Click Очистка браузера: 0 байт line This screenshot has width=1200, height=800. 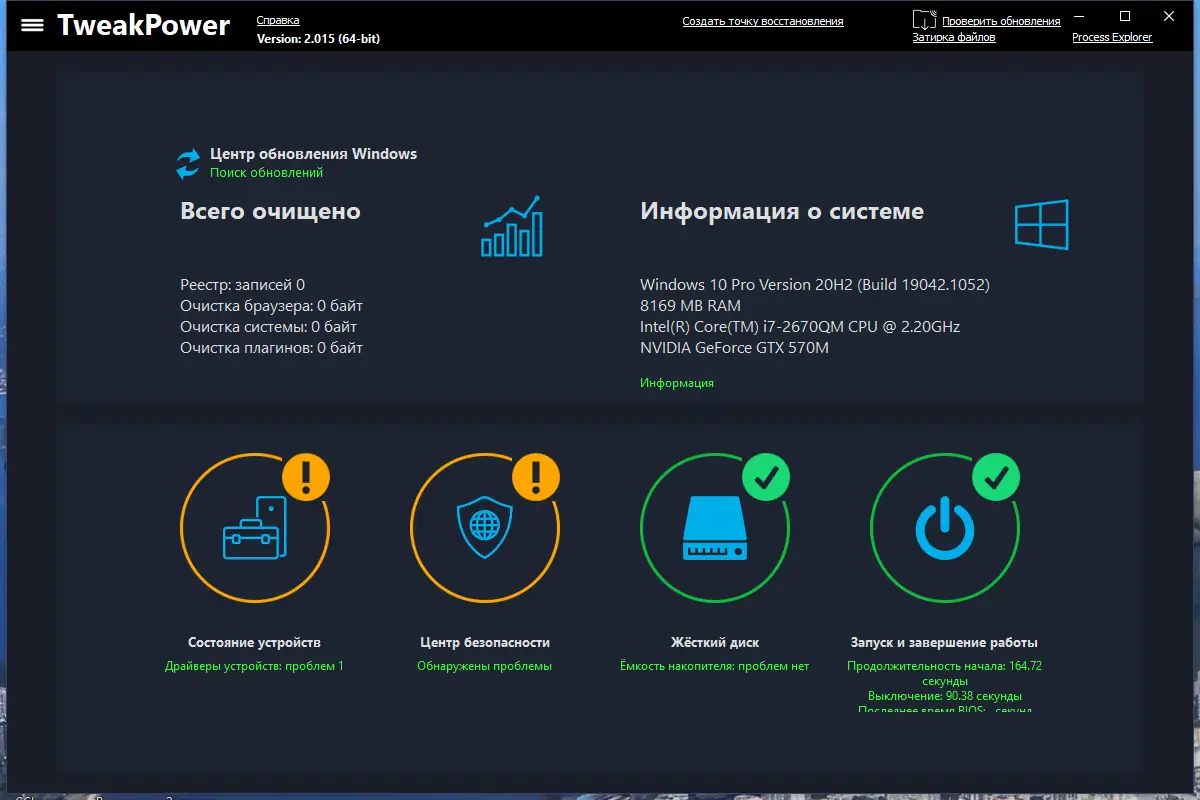(x=271, y=306)
